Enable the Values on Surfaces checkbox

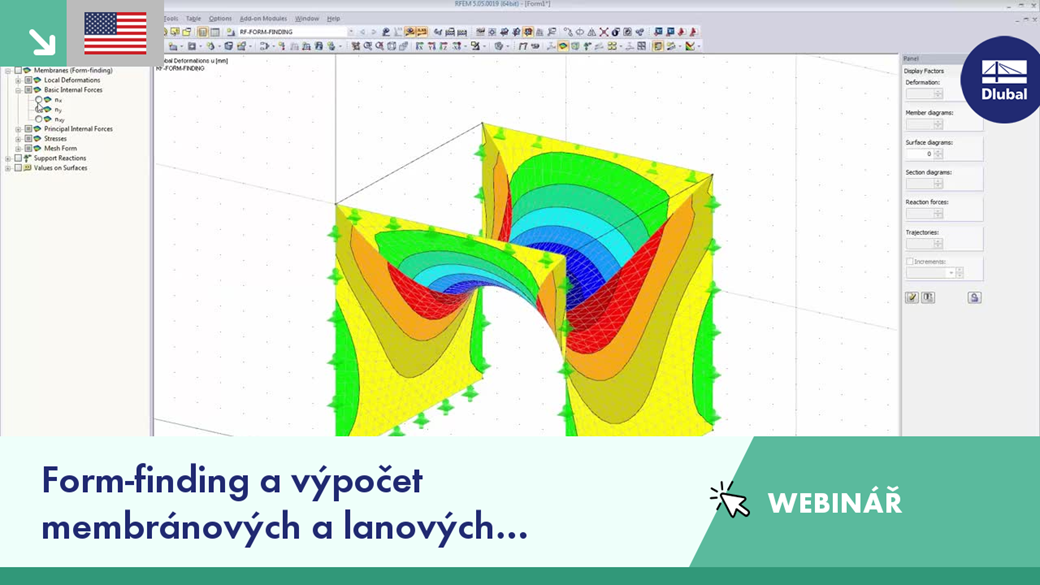point(18,168)
